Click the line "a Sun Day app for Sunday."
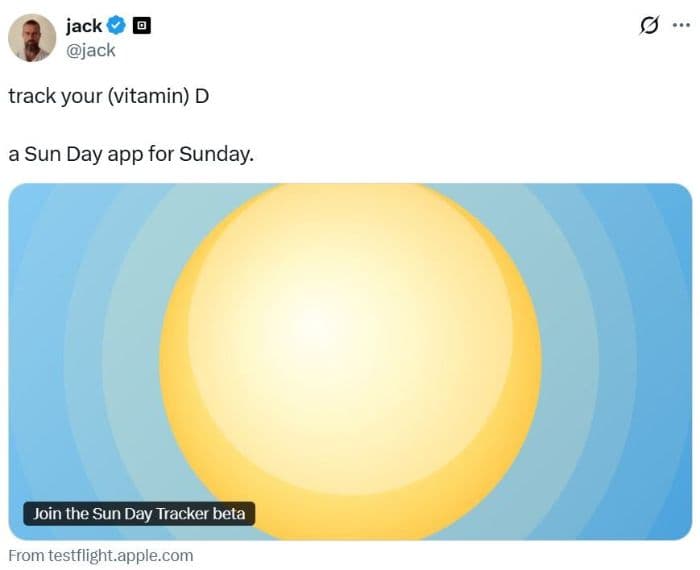 [130, 156]
